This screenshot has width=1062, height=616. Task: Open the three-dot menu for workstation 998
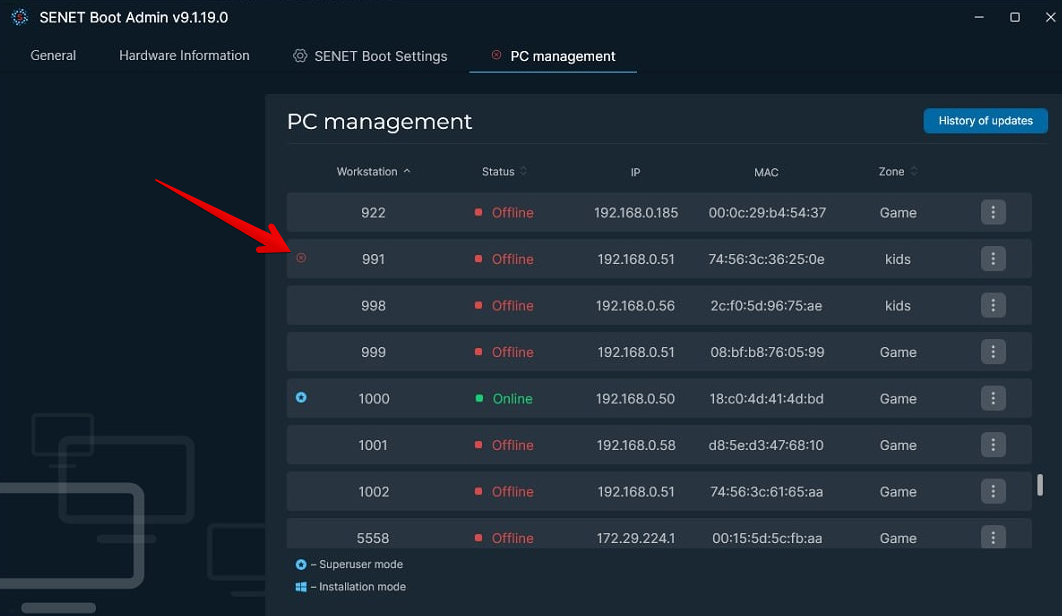993,305
